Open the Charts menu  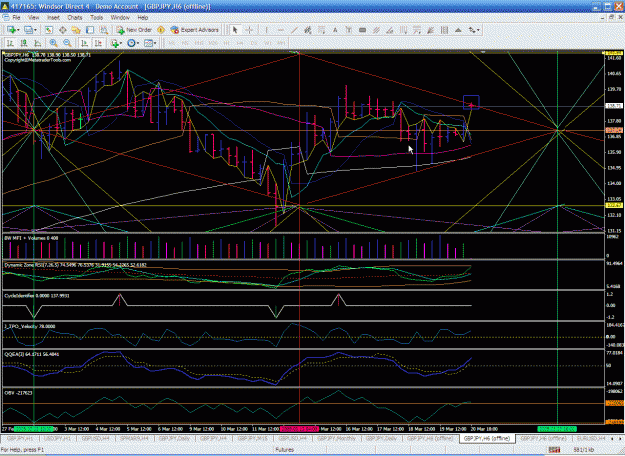coord(75,18)
